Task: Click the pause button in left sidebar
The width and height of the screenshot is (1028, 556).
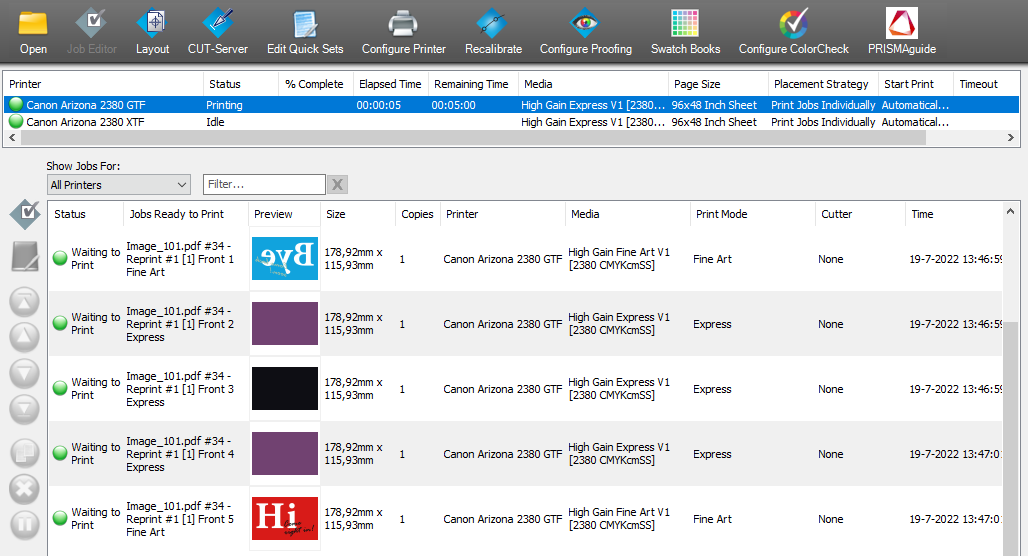Action: (x=24, y=524)
